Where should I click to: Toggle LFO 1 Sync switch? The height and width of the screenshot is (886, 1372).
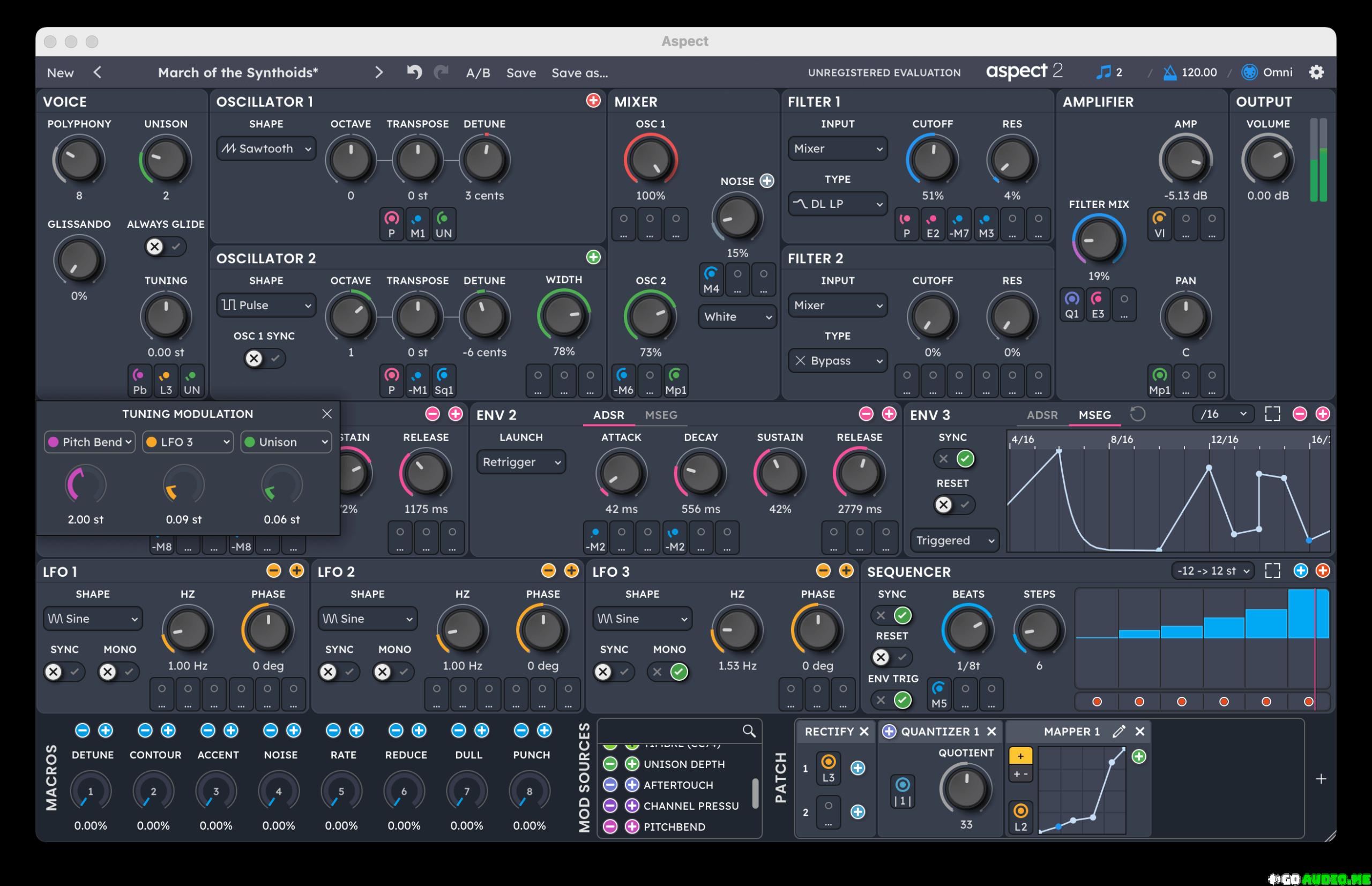click(x=64, y=672)
